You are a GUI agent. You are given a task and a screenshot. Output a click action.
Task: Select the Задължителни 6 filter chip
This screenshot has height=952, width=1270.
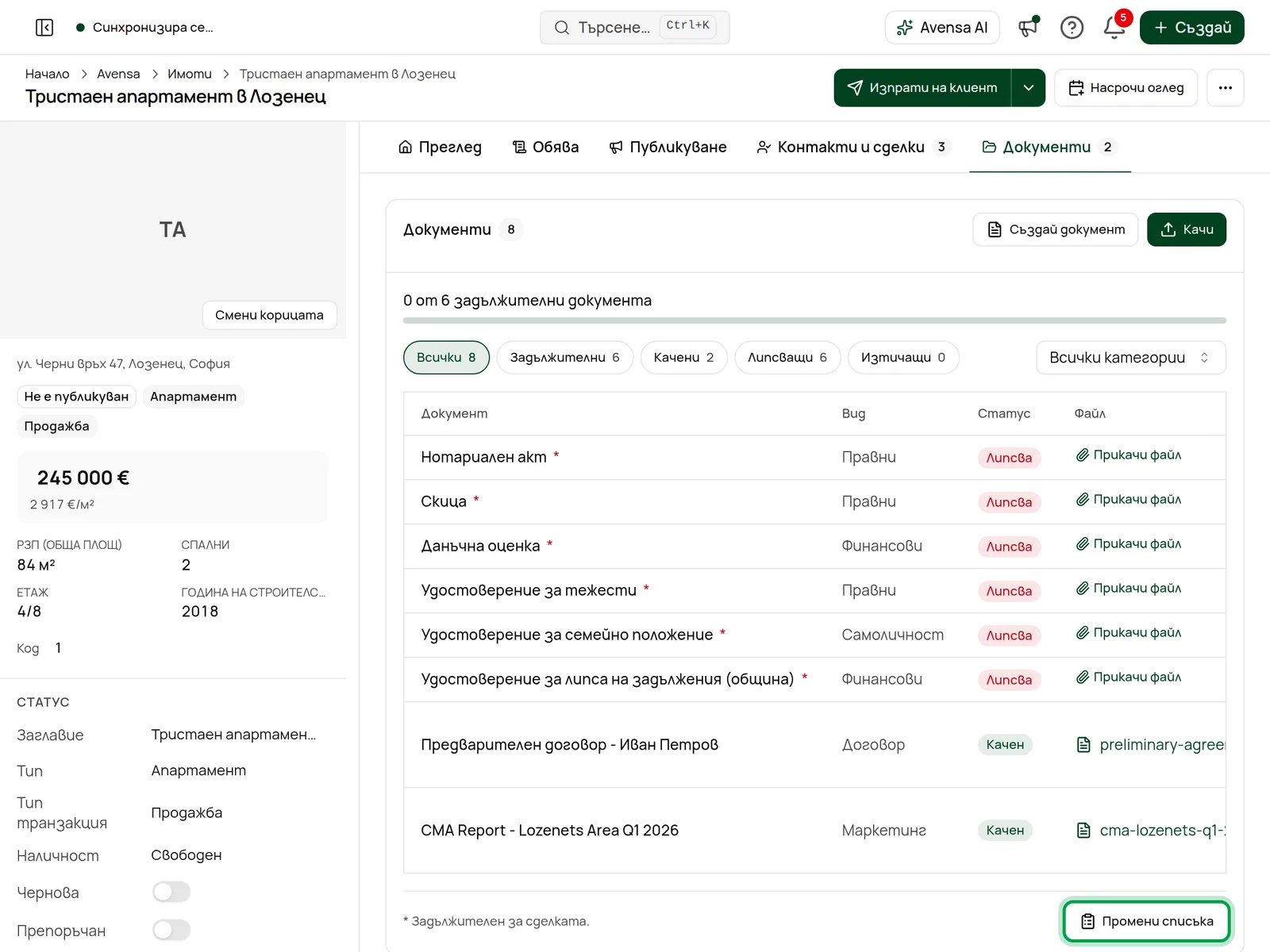564,358
